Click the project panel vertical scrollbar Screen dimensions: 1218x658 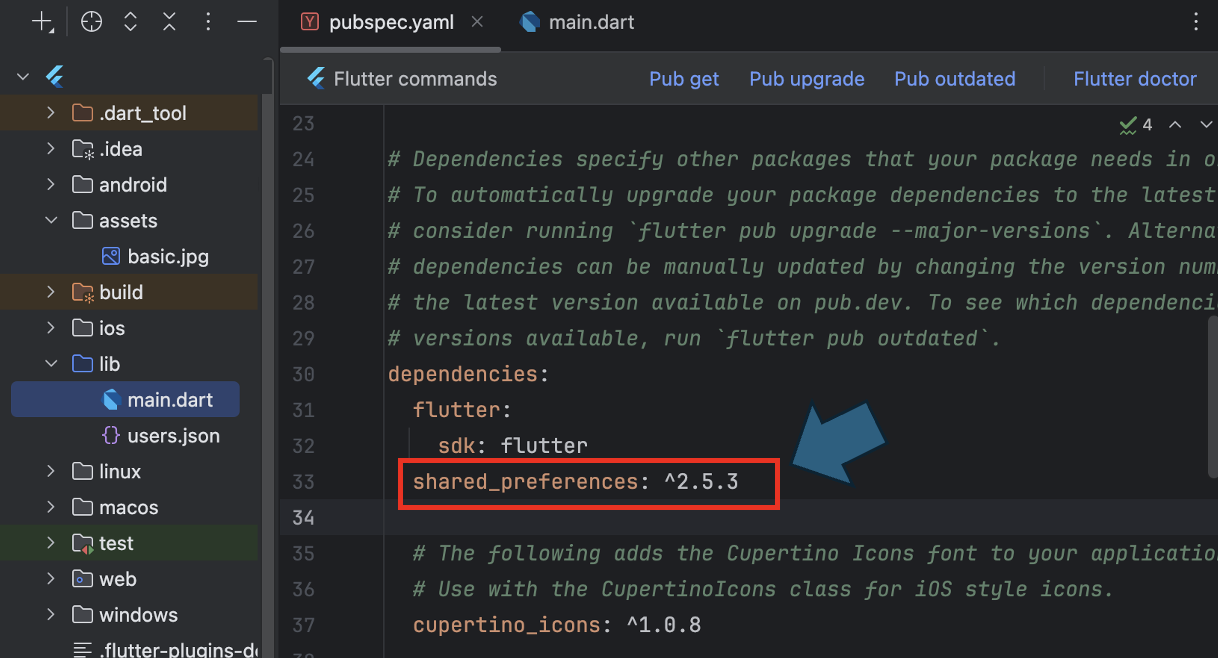pos(266,375)
